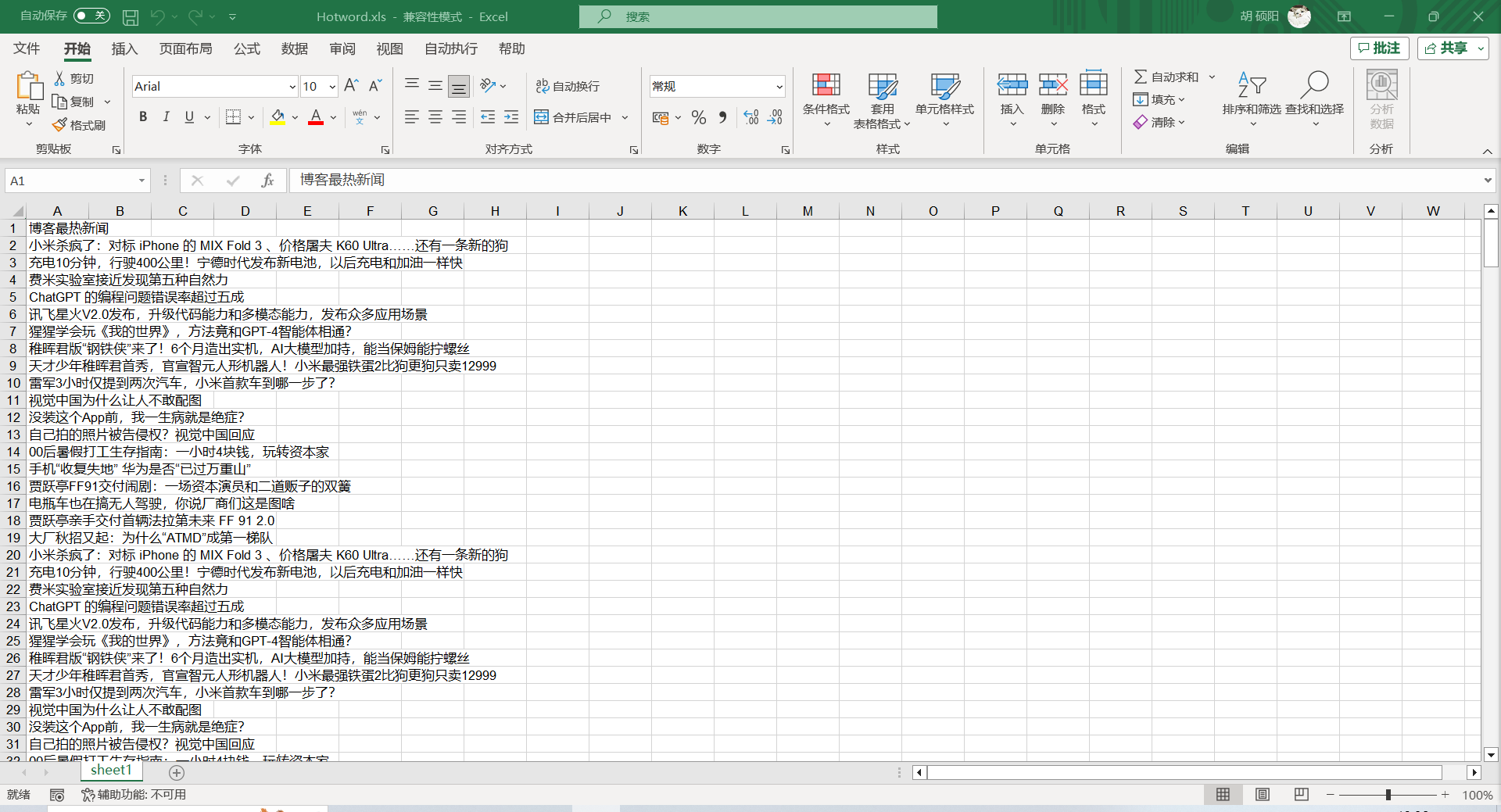Viewport: 1501px width, 812px height.
Task: Decrease font size with smaller A icon
Action: click(375, 86)
